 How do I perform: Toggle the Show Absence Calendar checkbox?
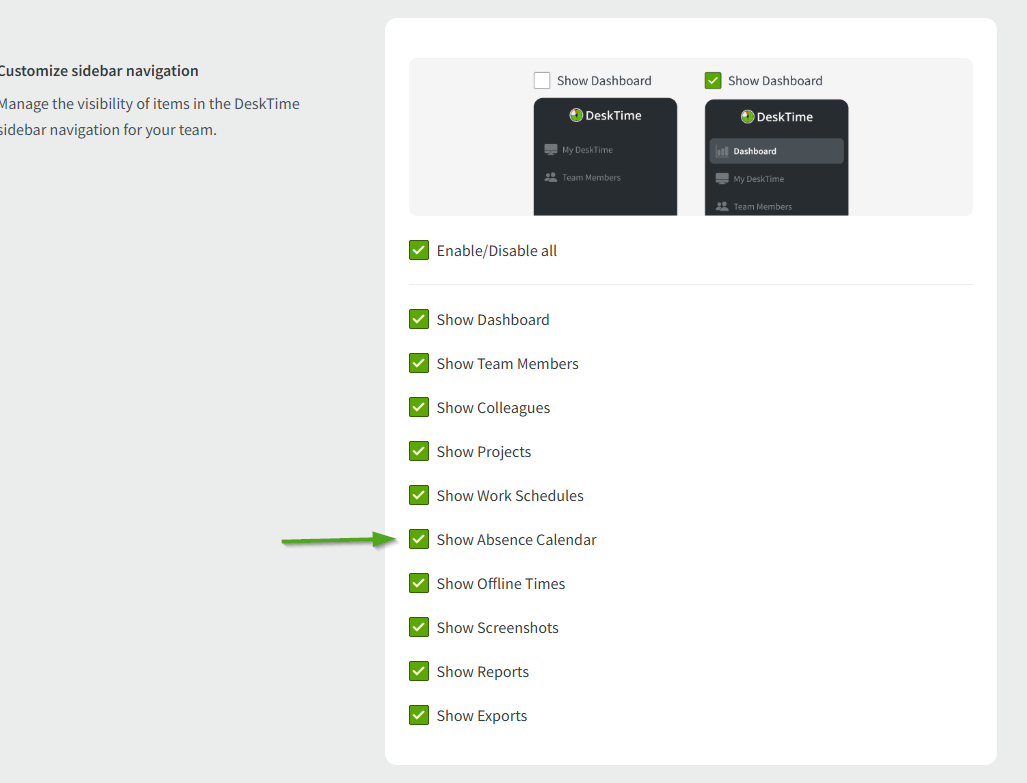pyautogui.click(x=419, y=539)
